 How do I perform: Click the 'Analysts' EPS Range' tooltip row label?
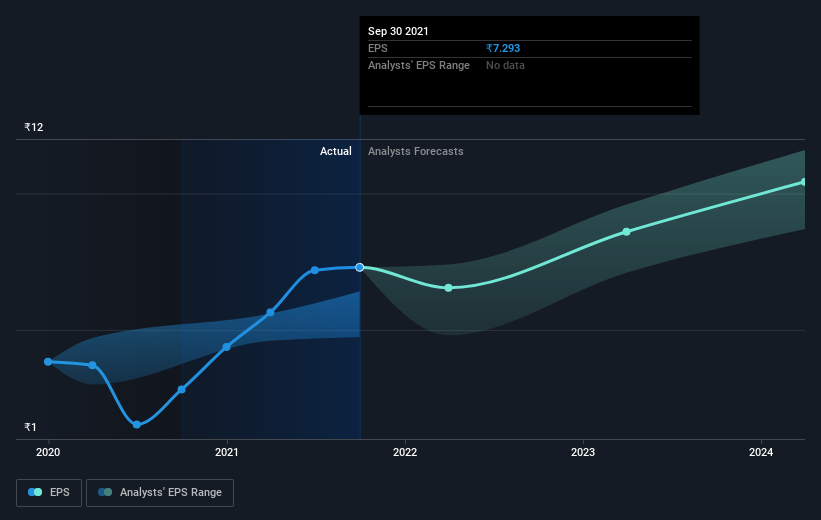click(x=419, y=65)
